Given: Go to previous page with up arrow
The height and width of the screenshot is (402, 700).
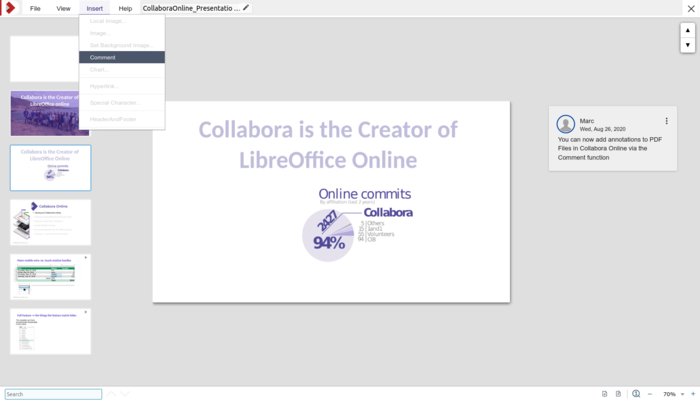Looking at the screenshot, I should pyautogui.click(x=688, y=30).
